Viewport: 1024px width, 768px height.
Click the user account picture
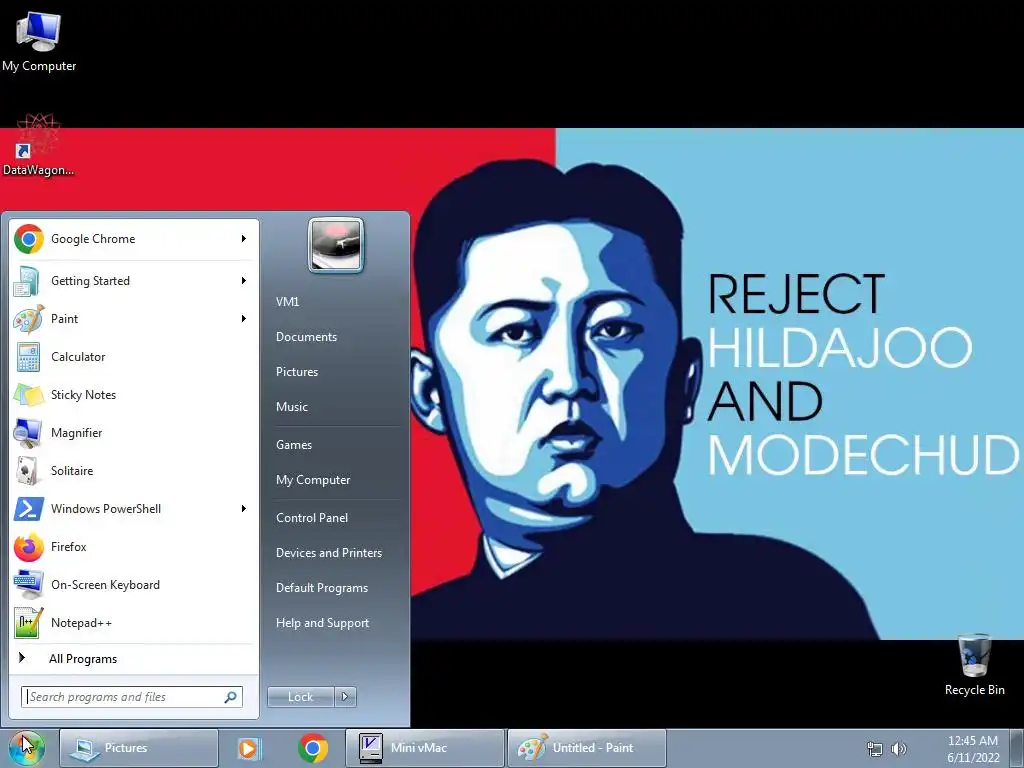(336, 244)
